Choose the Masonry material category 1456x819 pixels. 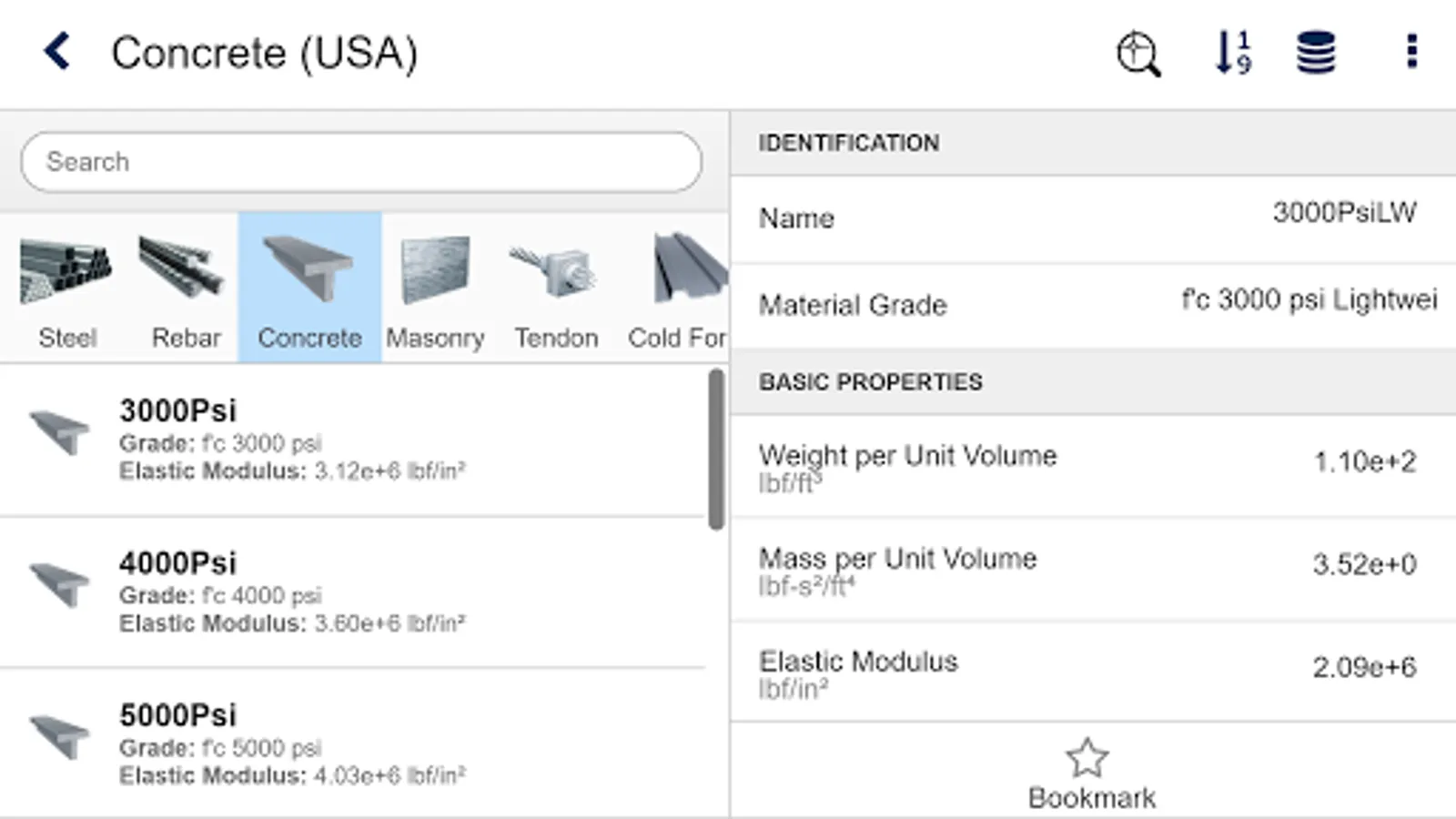pos(435,288)
